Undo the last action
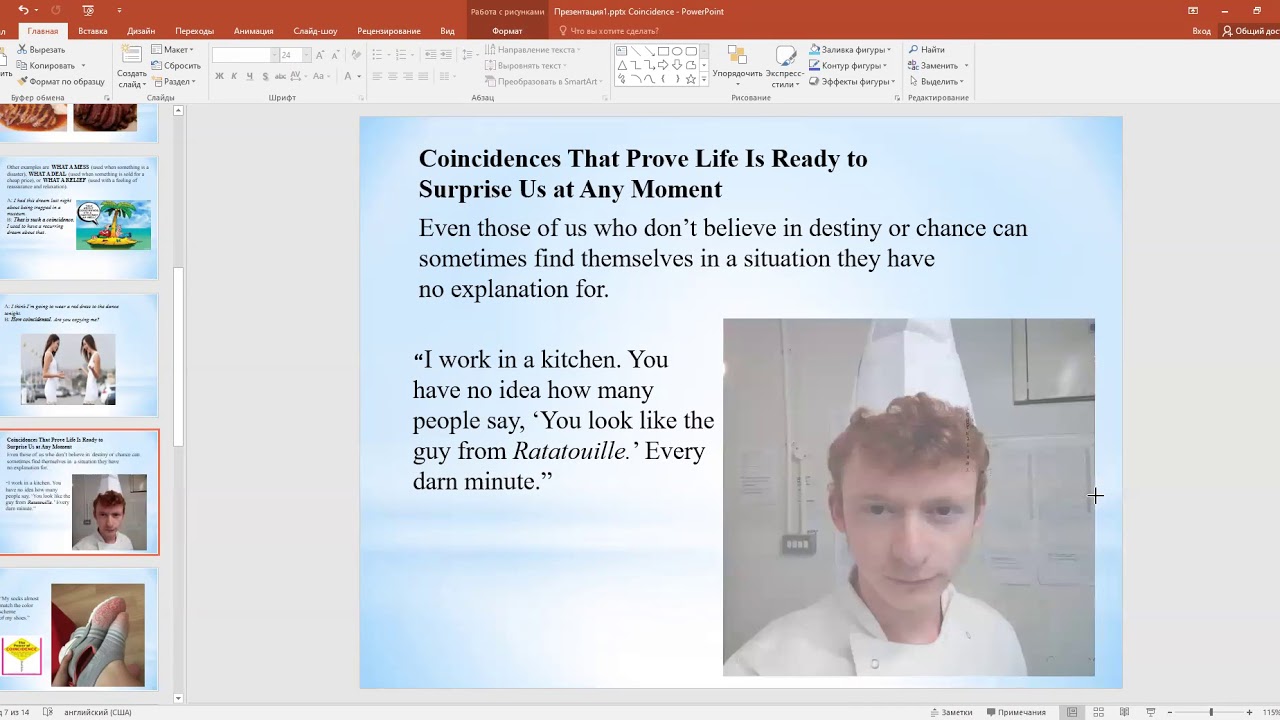The image size is (1280, 720). point(22,10)
